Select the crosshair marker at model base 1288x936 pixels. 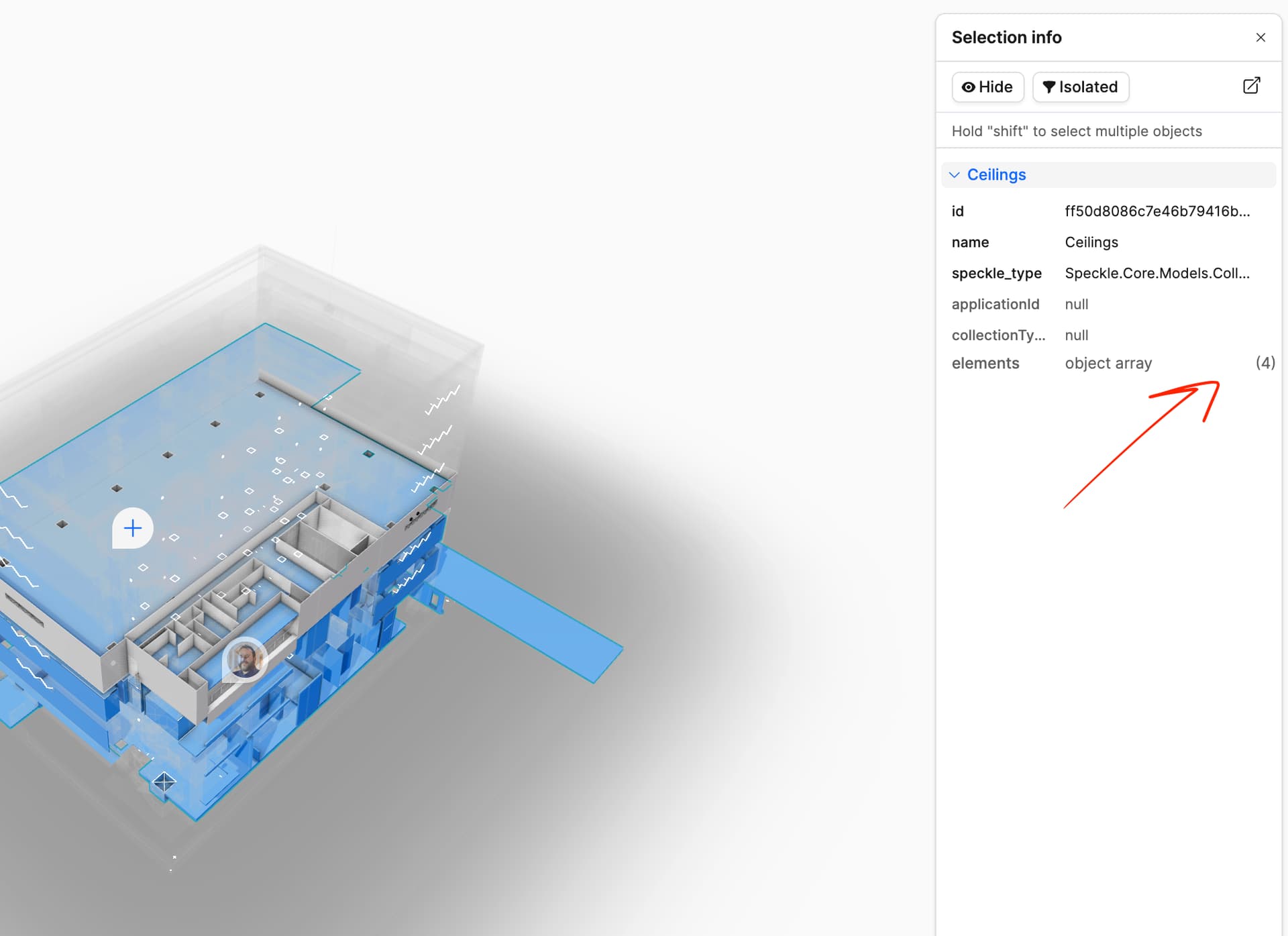coord(164,782)
